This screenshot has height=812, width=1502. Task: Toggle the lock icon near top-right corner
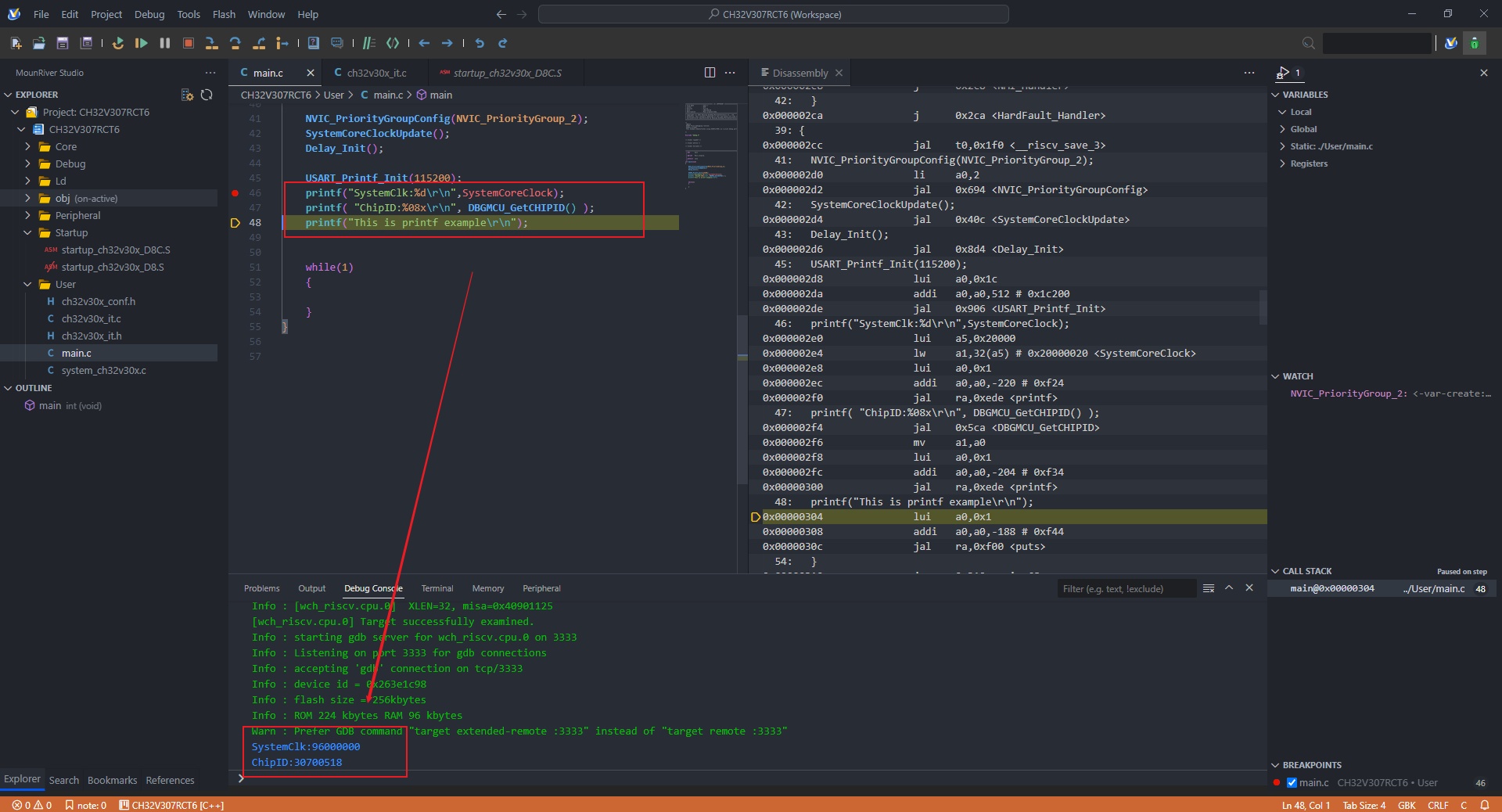pos(1475,43)
